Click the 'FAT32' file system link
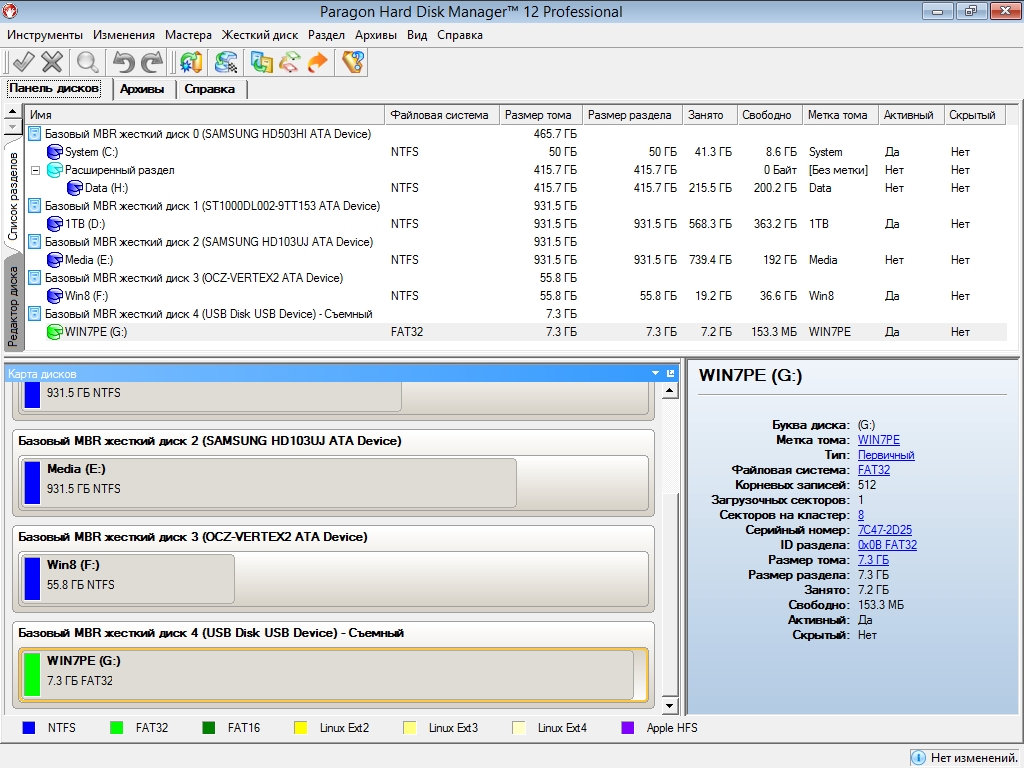Screen dimensions: 1024x768 (874, 470)
